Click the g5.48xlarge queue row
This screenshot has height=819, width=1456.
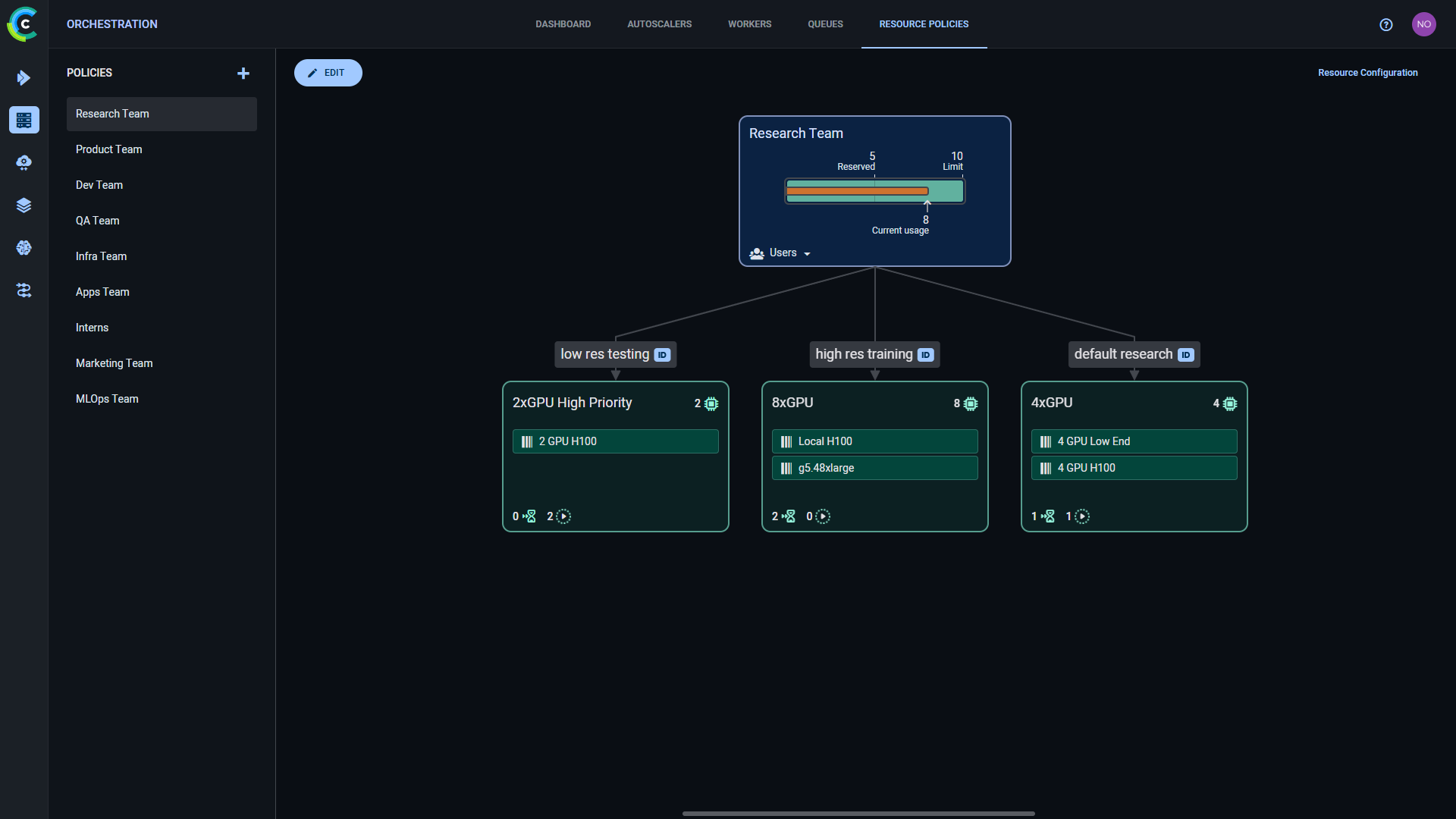pyautogui.click(x=874, y=468)
